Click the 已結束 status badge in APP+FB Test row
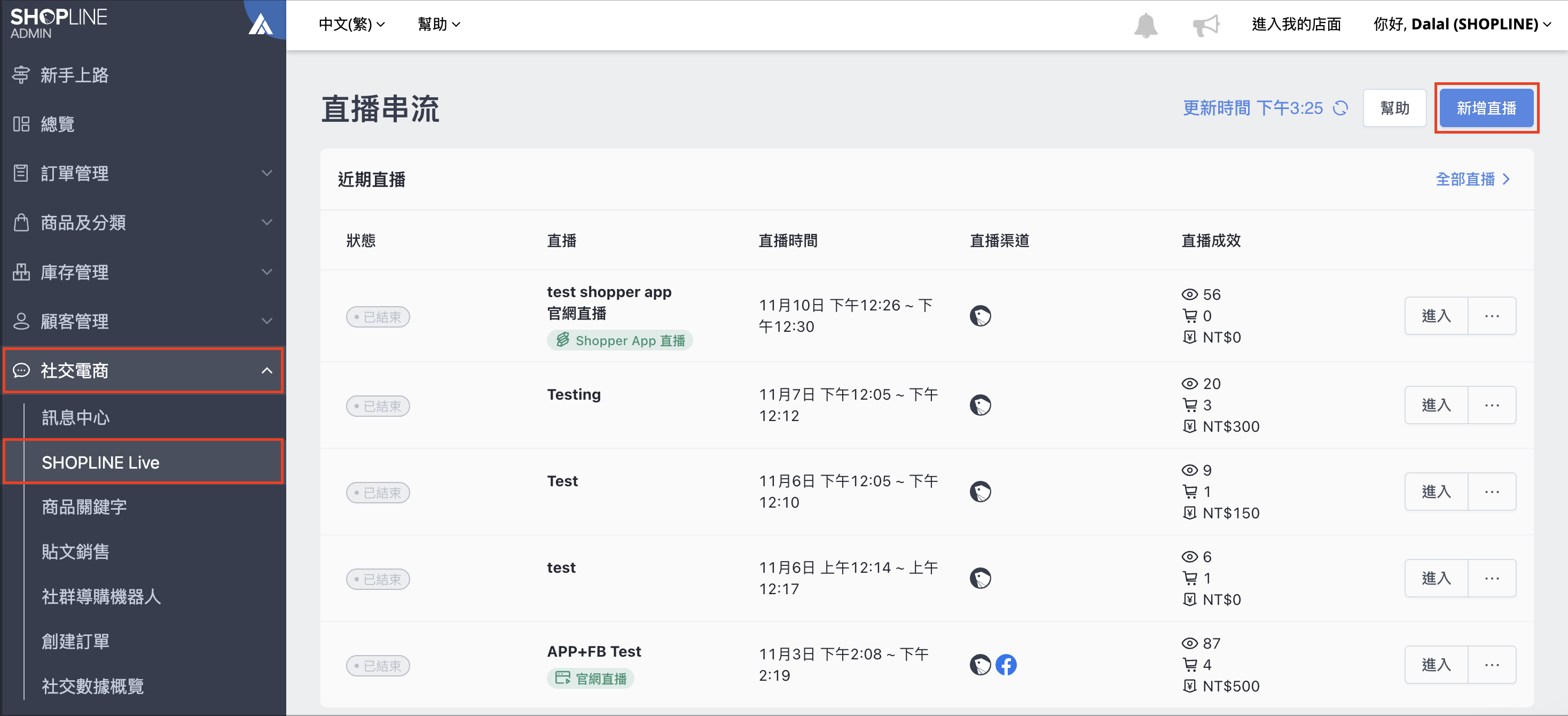 [x=378, y=666]
